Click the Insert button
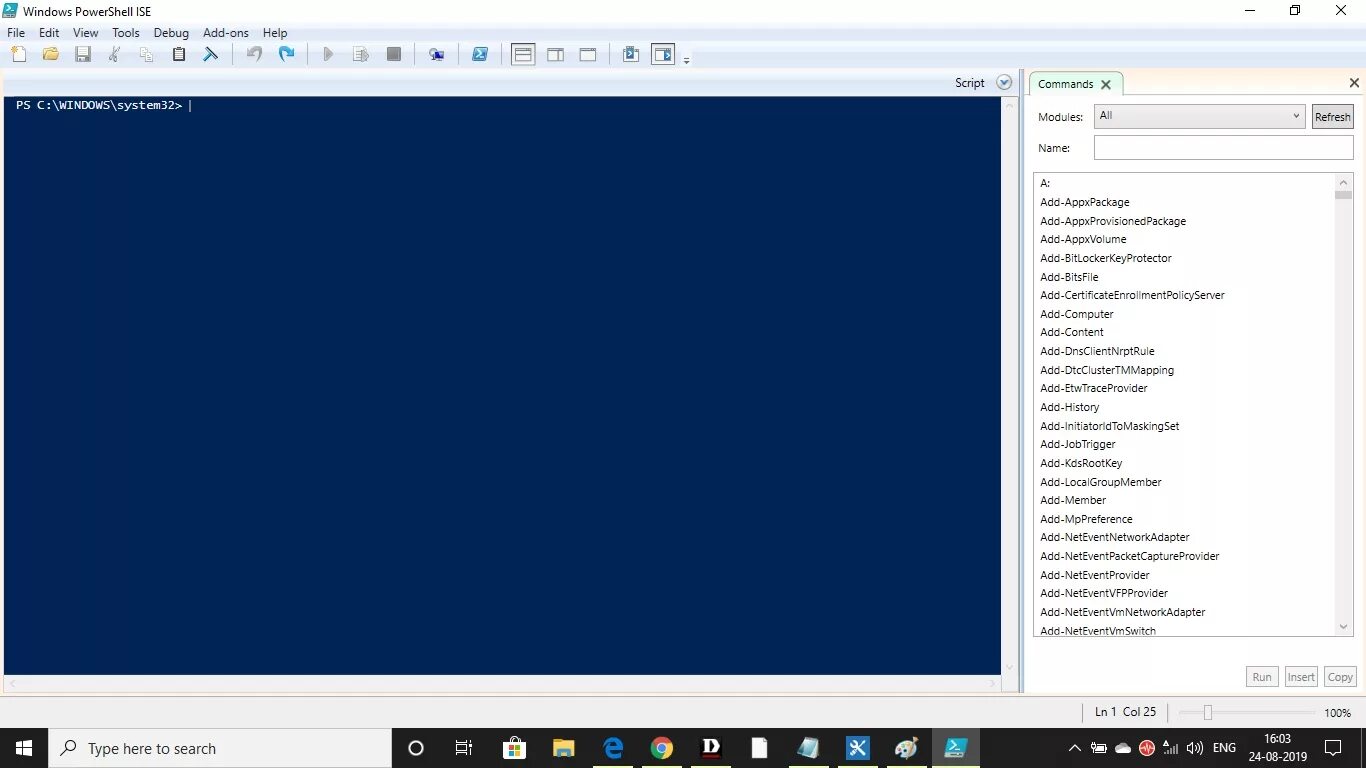This screenshot has height=768, width=1366. point(1301,677)
